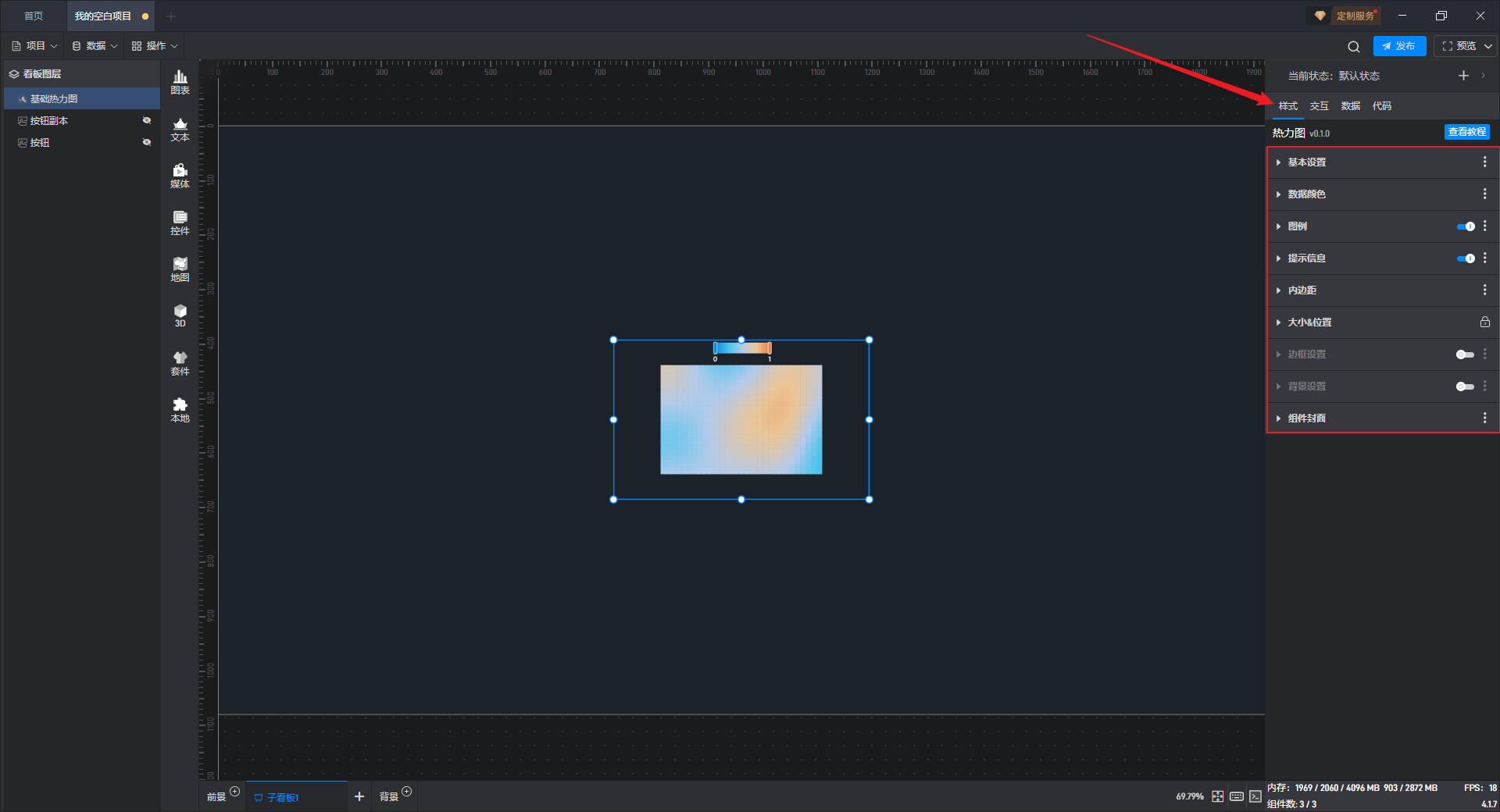Viewport: 1500px width, 812px height.
Task: Open the 控件 controls components panel
Action: [180, 223]
